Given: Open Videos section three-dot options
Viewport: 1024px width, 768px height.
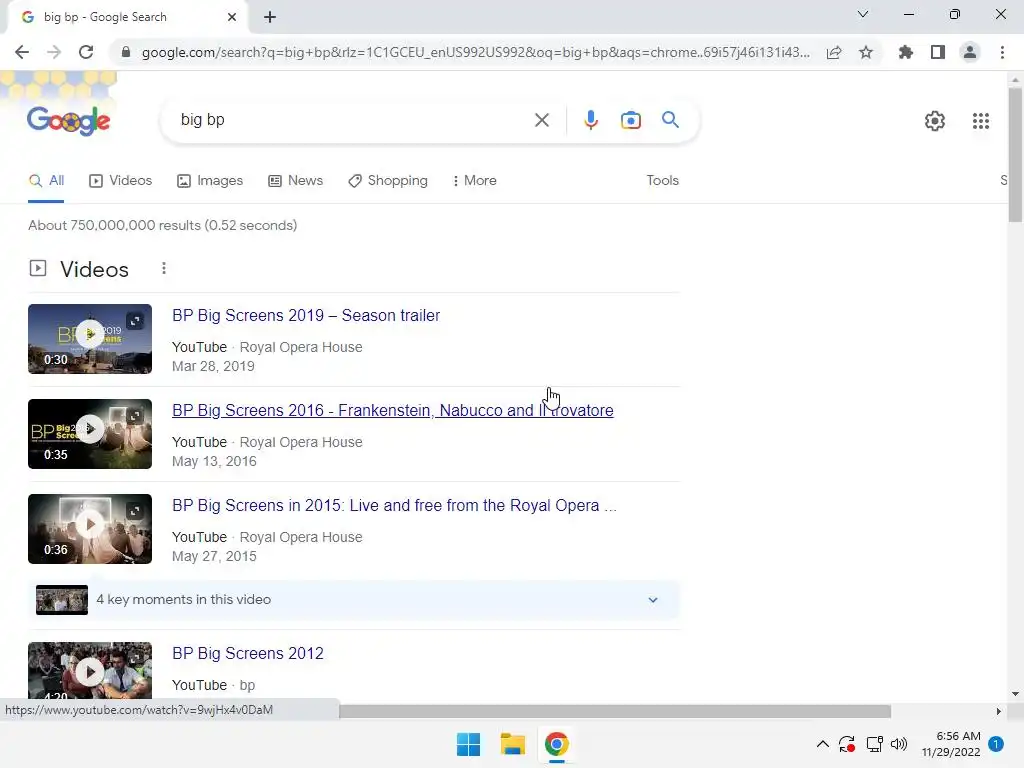Looking at the screenshot, I should tap(164, 268).
